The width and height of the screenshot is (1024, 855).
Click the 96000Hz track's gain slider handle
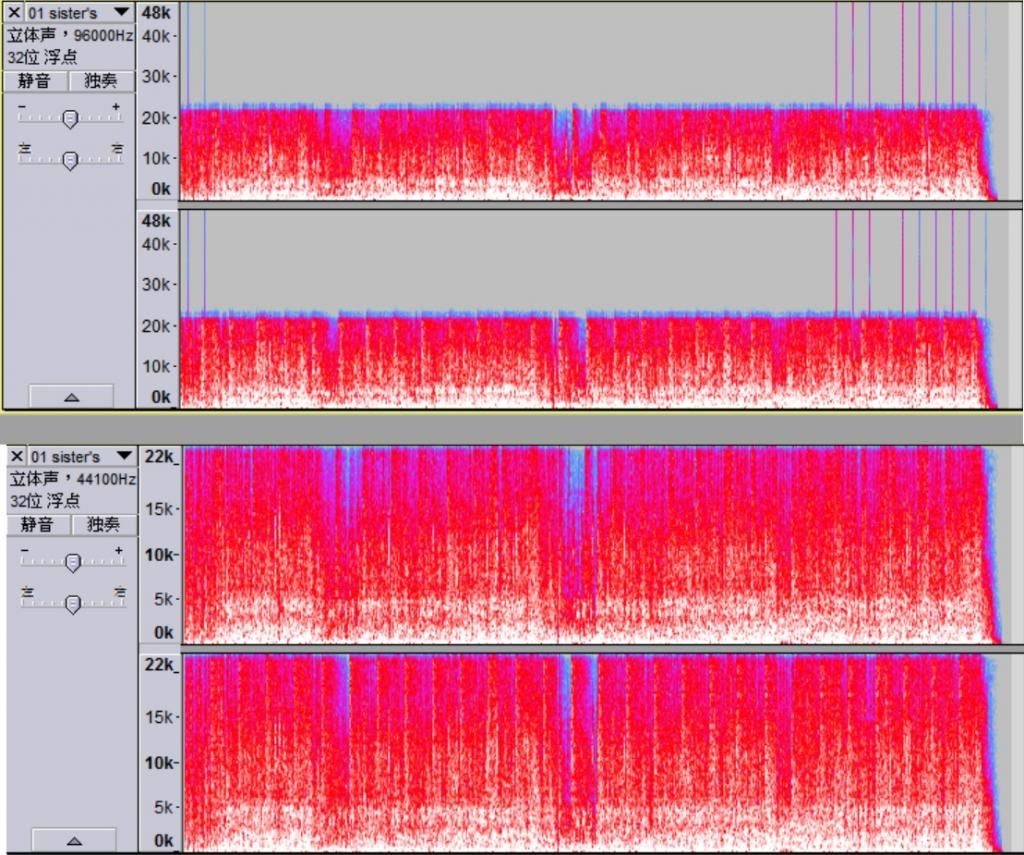point(70,119)
